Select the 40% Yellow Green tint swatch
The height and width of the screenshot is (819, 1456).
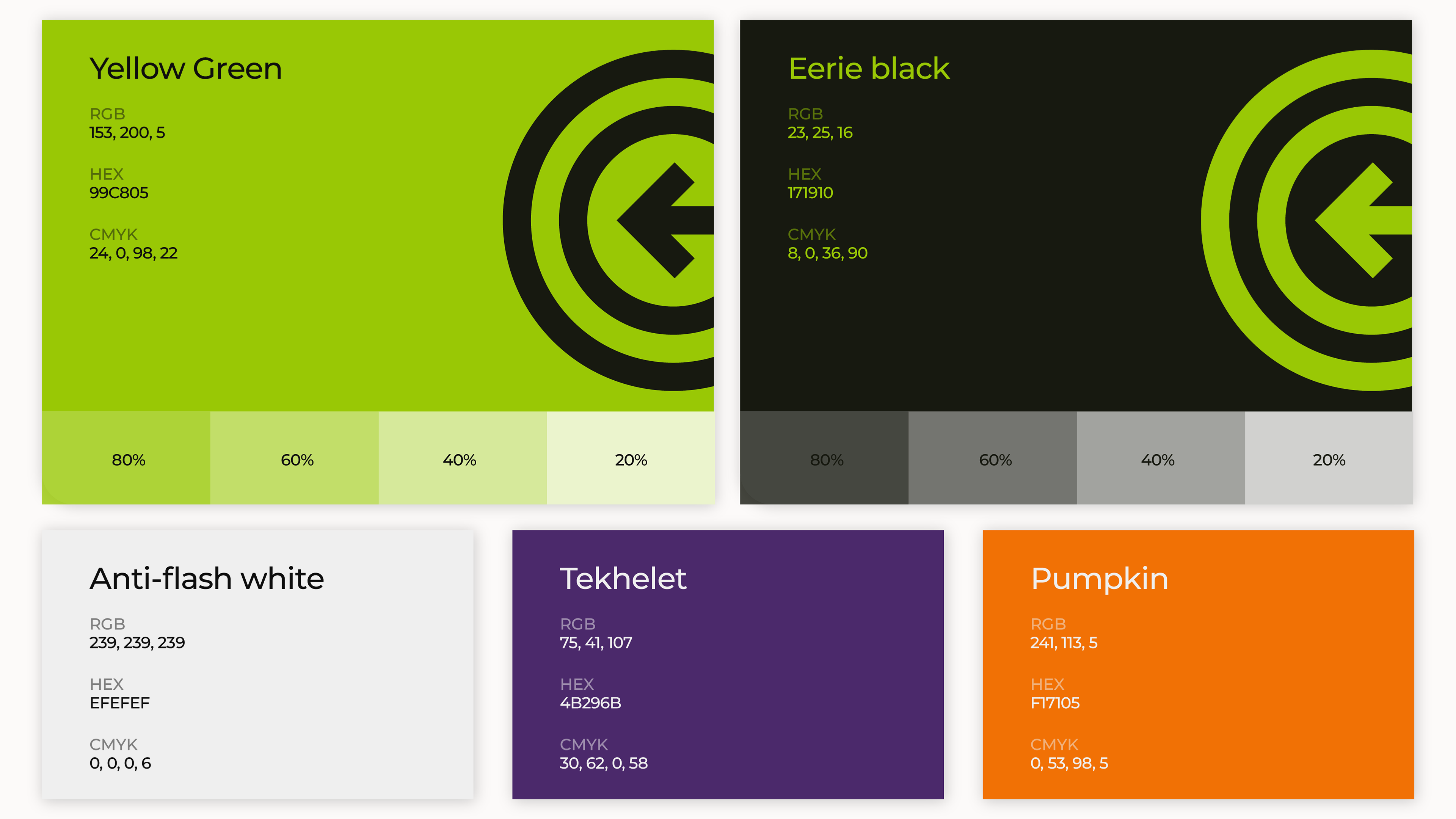coord(462,458)
